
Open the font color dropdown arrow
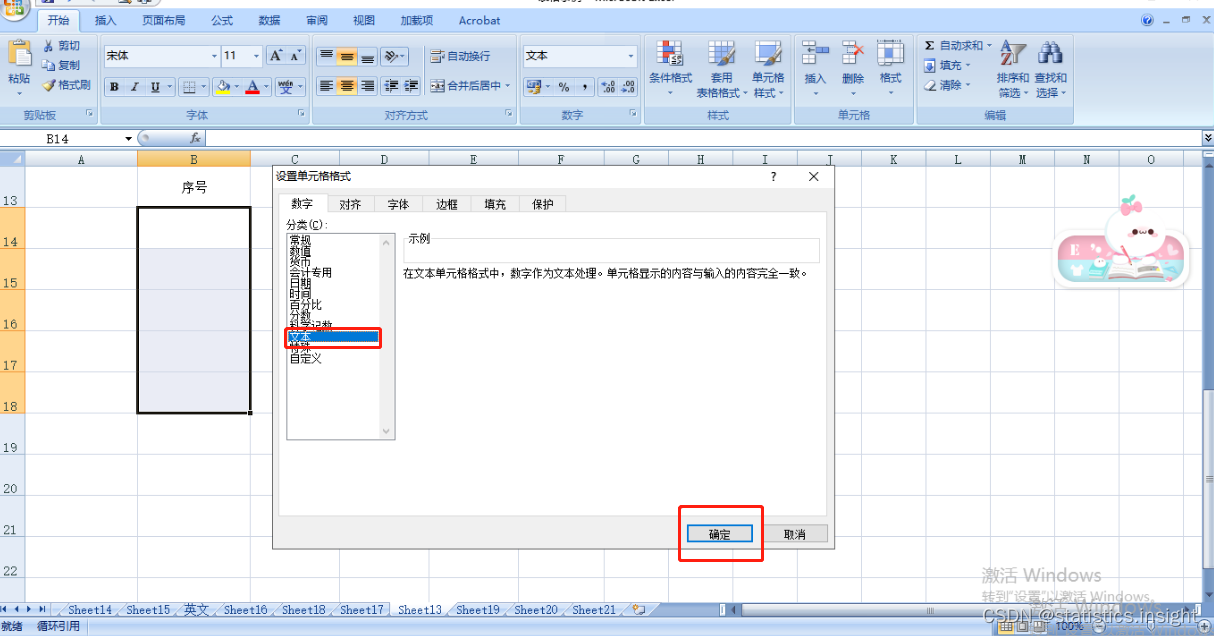click(267, 87)
